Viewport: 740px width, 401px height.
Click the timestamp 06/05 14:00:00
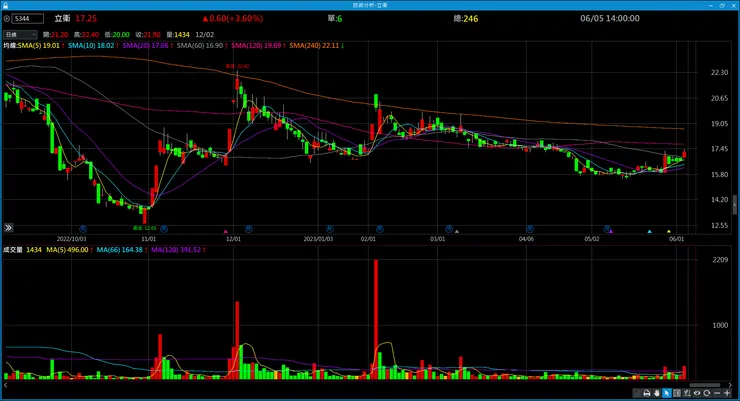click(x=610, y=18)
